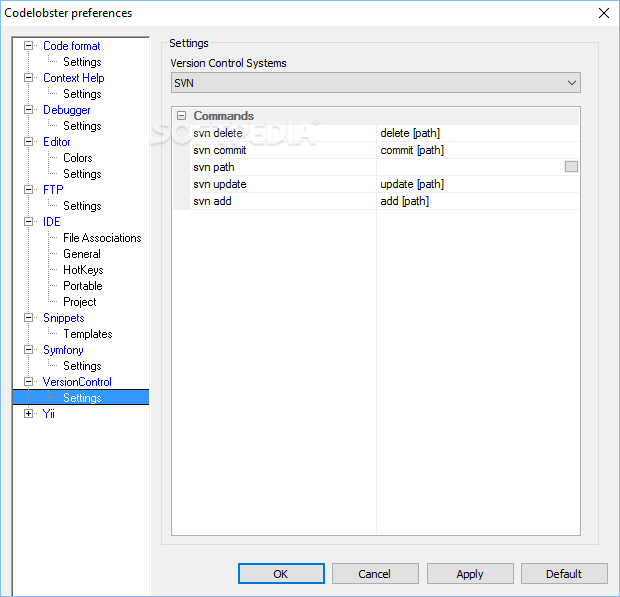The width and height of the screenshot is (620, 597).
Task: Open Colors under Editor
Action: [x=78, y=158]
